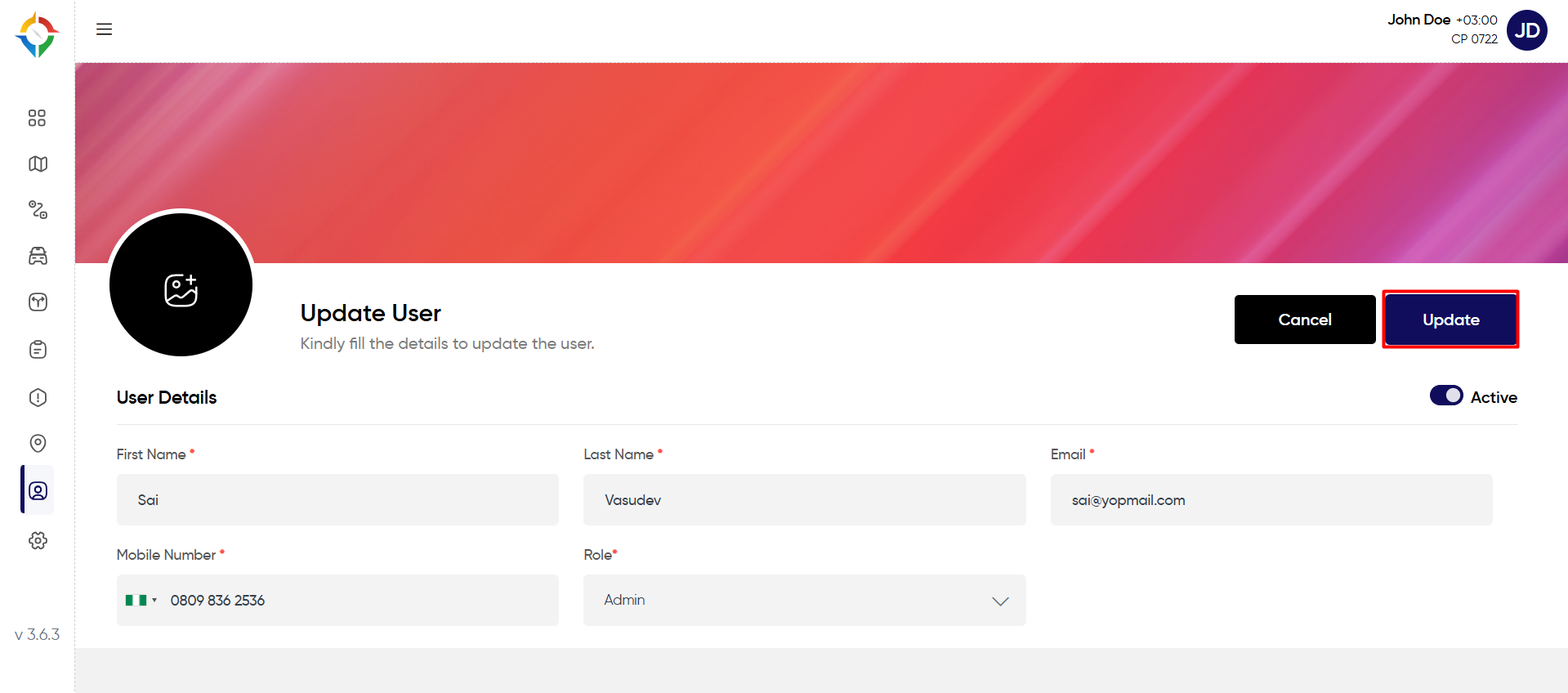1568x693 pixels.
Task: Open the location pin icon
Action: [38, 443]
